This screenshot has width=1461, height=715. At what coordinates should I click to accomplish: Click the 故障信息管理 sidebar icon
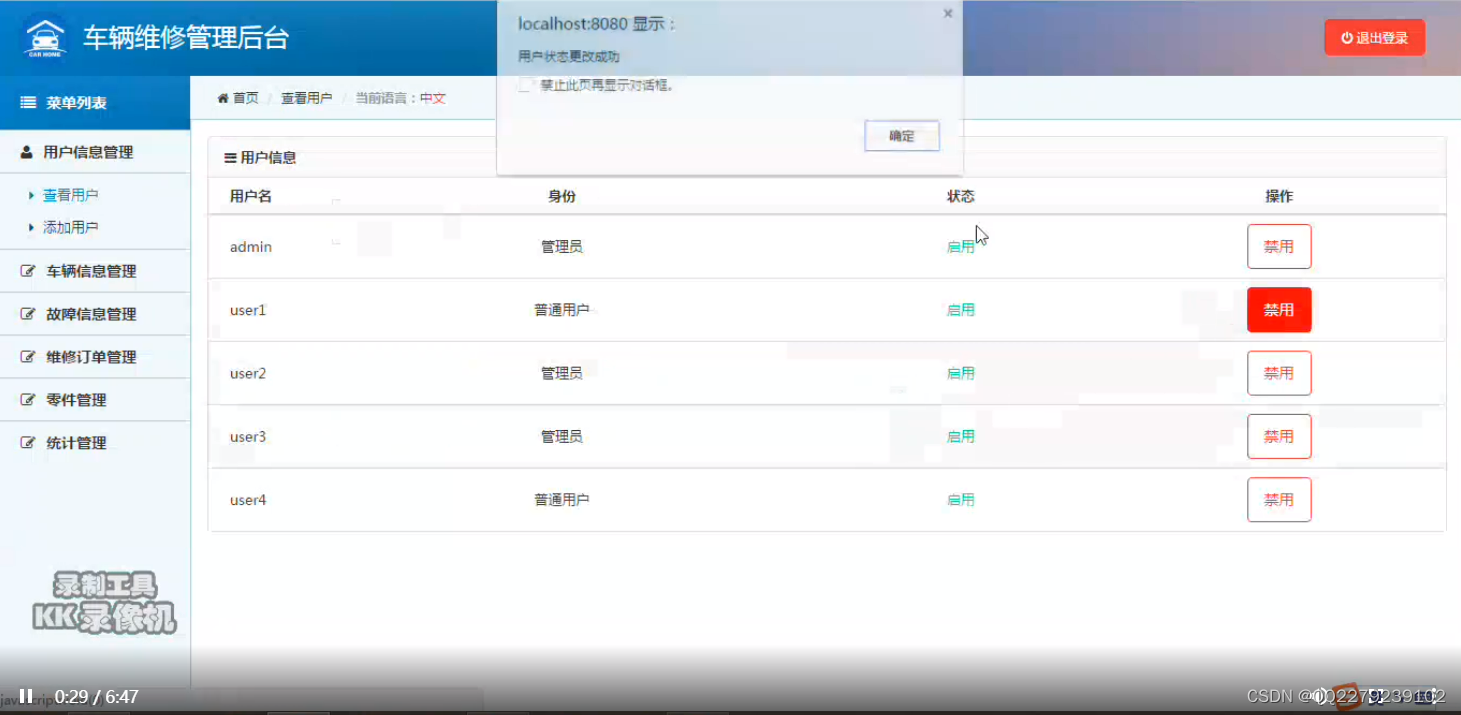click(25, 313)
